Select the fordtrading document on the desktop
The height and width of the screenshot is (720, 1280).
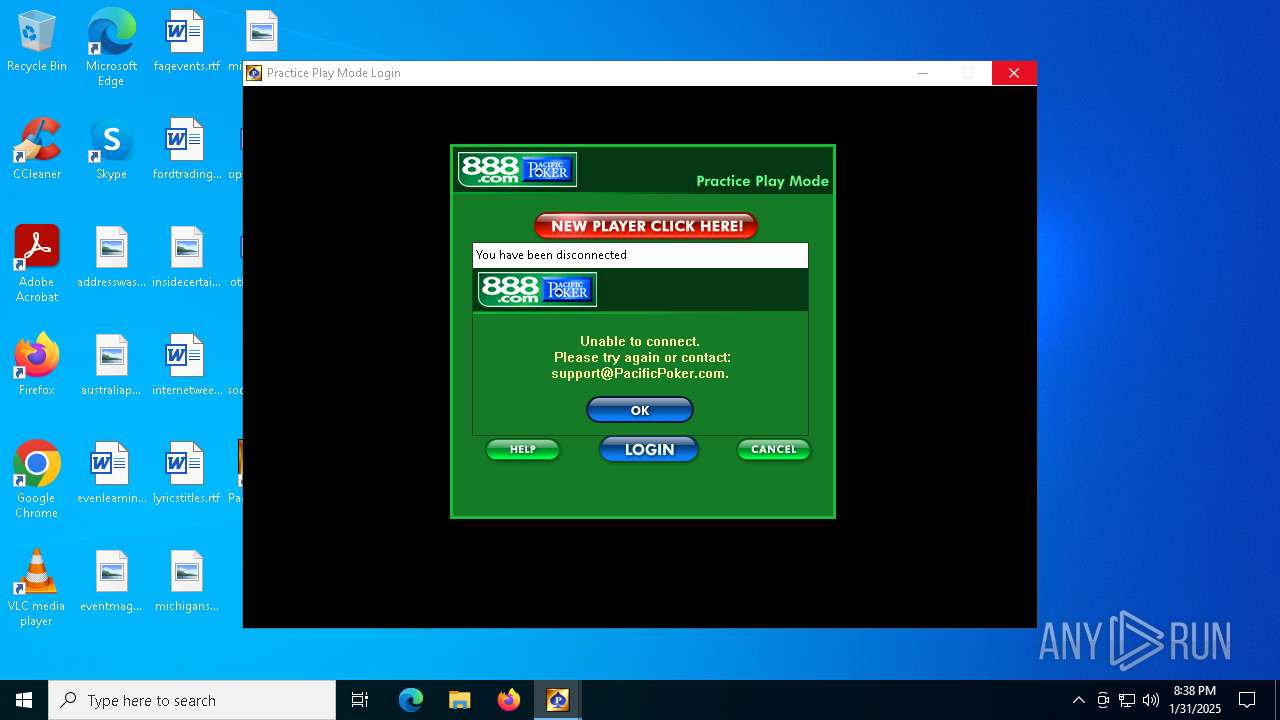[186, 150]
